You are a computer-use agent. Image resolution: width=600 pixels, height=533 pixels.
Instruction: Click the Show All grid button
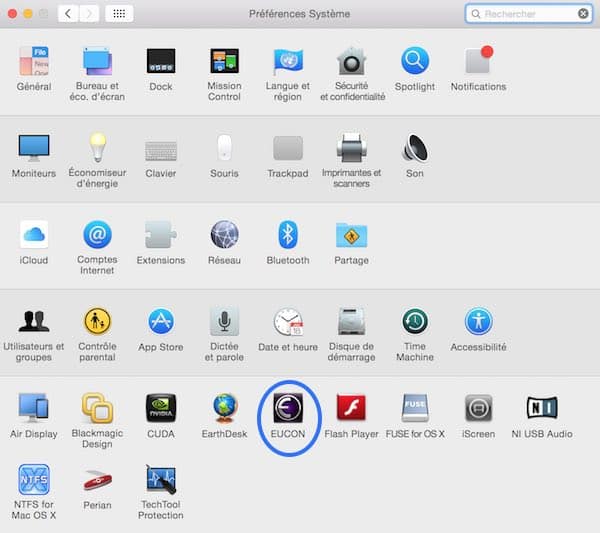[x=119, y=14]
